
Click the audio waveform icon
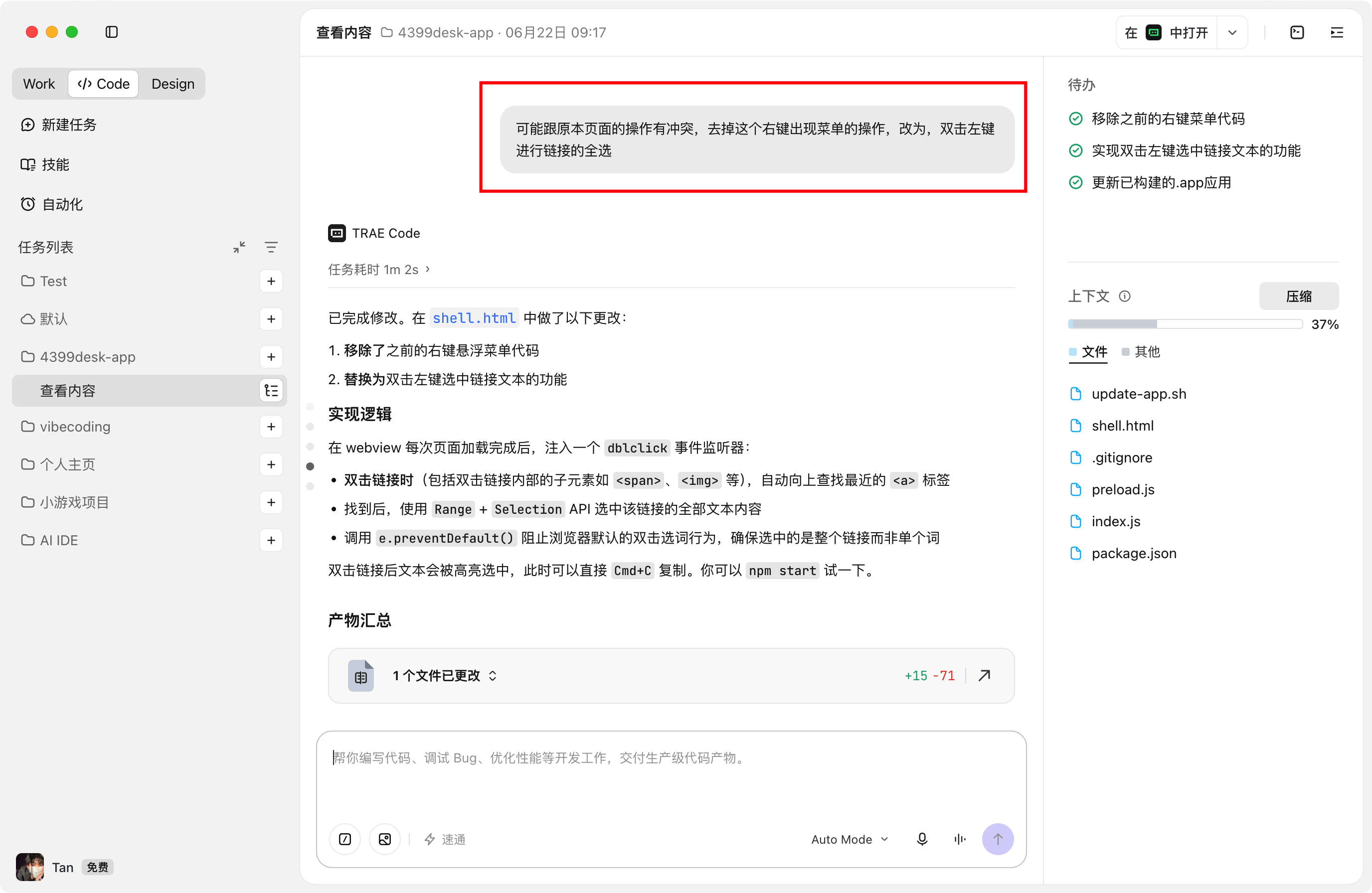coord(960,839)
